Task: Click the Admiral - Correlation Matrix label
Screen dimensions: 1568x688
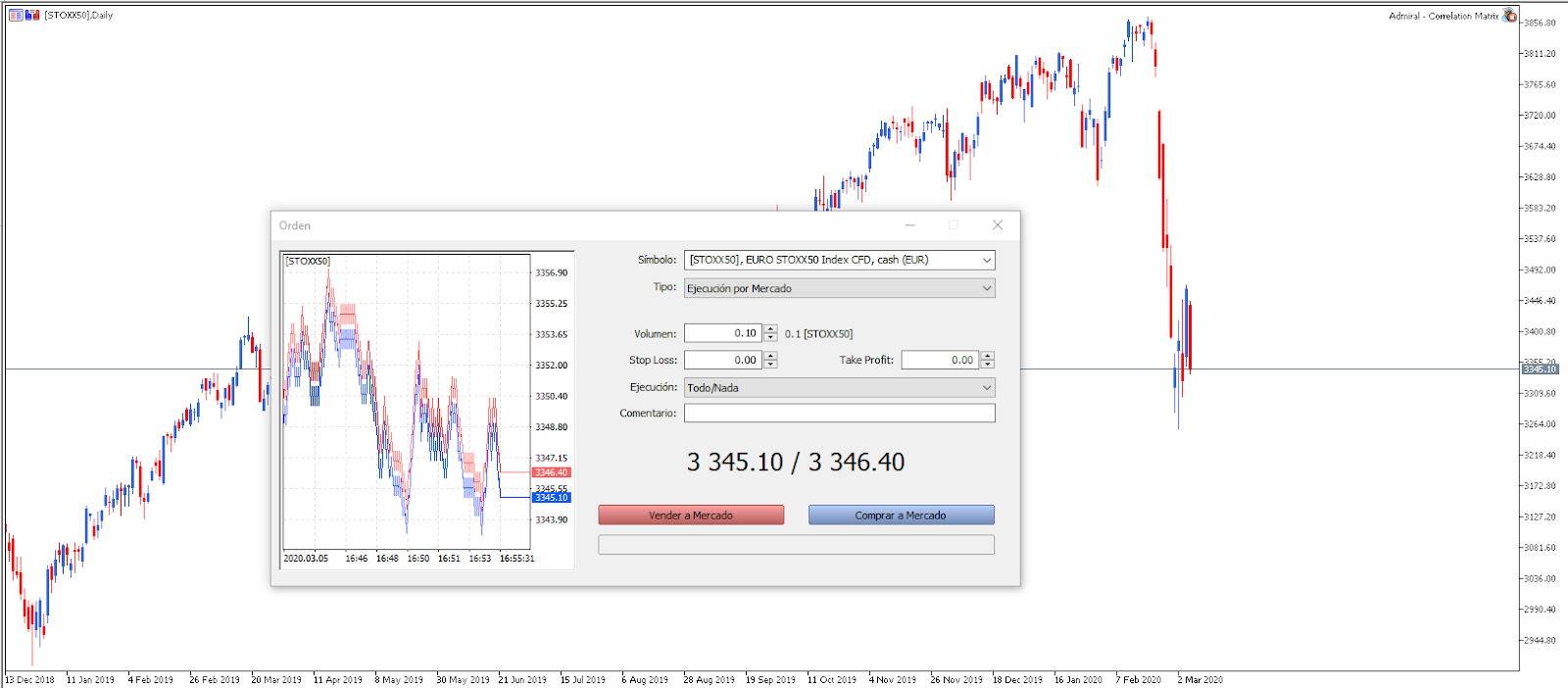Action: pos(1444,16)
